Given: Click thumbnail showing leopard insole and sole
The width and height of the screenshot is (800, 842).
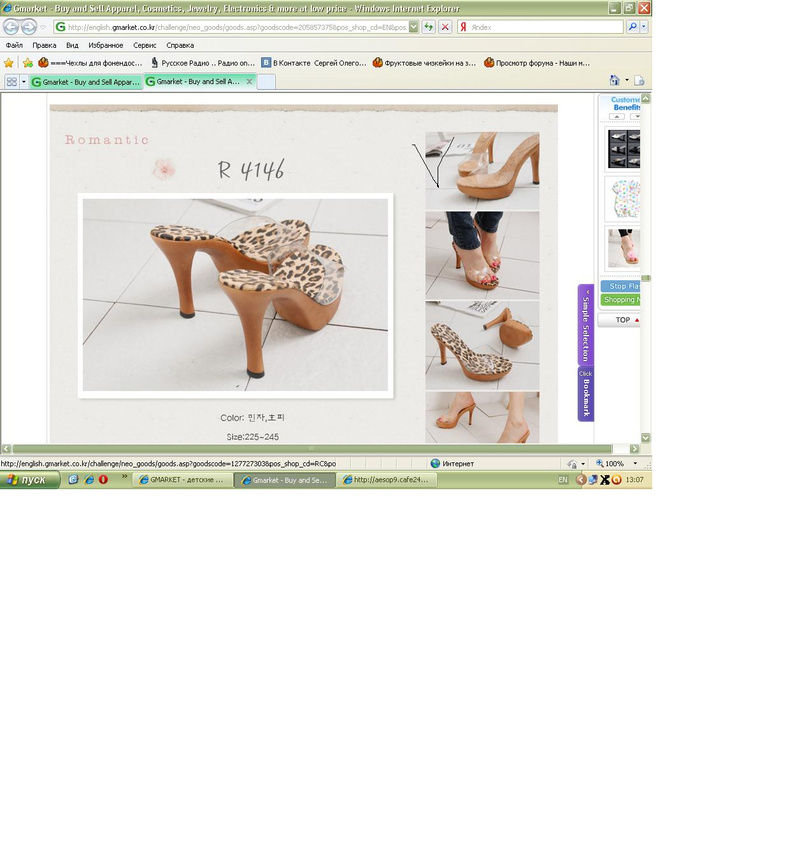Looking at the screenshot, I should 482,345.
